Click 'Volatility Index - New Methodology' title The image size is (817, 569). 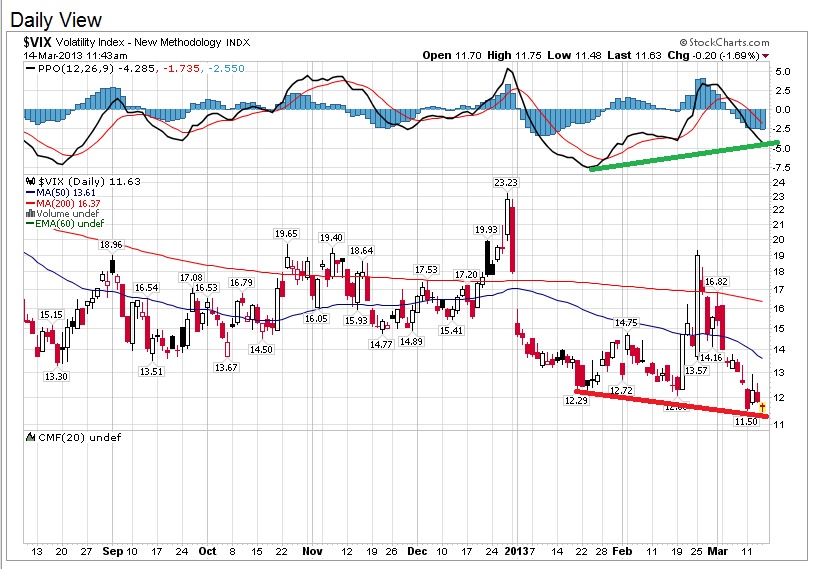click(139, 42)
